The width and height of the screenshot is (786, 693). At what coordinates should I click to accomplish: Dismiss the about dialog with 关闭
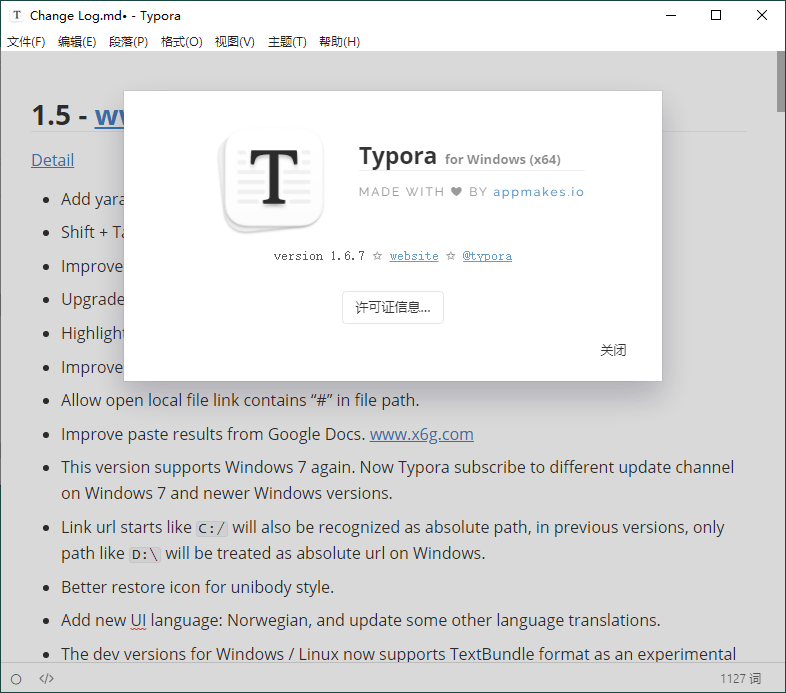point(613,350)
